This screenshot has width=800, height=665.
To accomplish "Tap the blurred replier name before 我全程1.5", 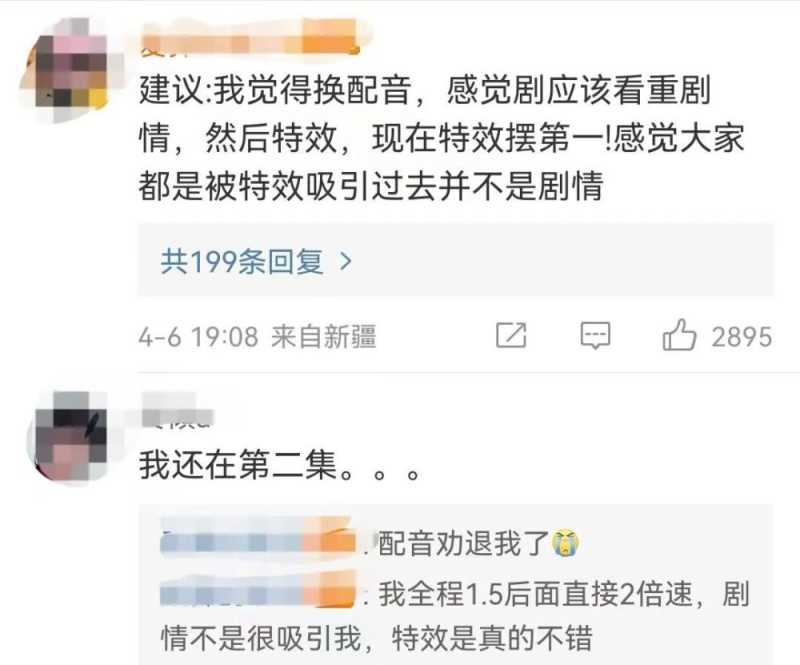I will (x=258, y=593).
